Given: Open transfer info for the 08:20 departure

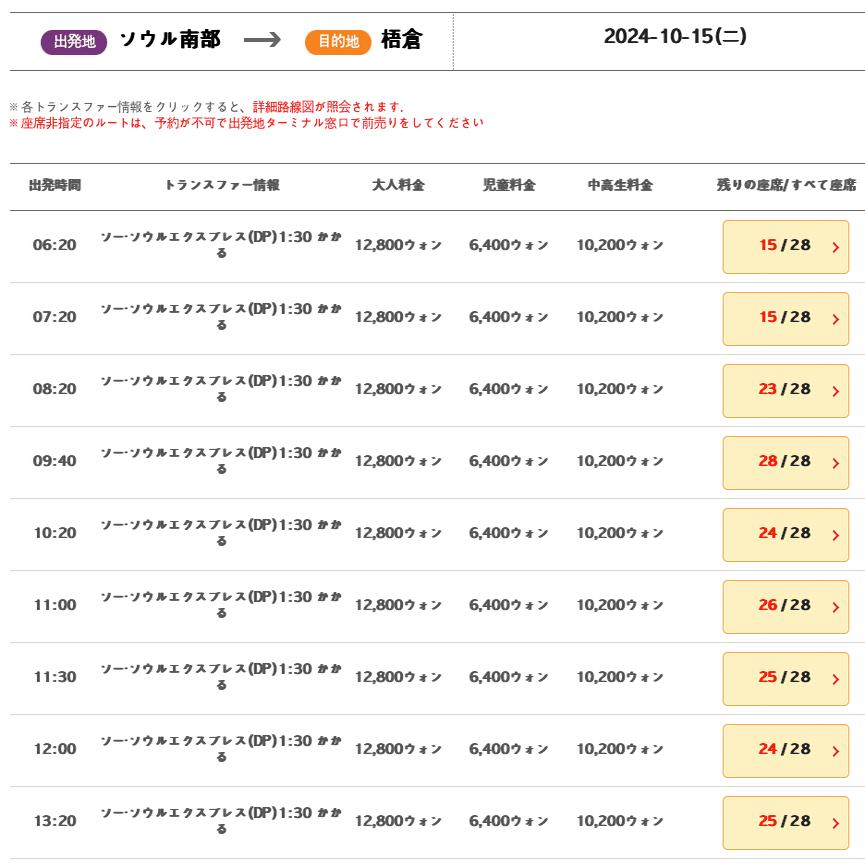Looking at the screenshot, I should (x=221, y=389).
